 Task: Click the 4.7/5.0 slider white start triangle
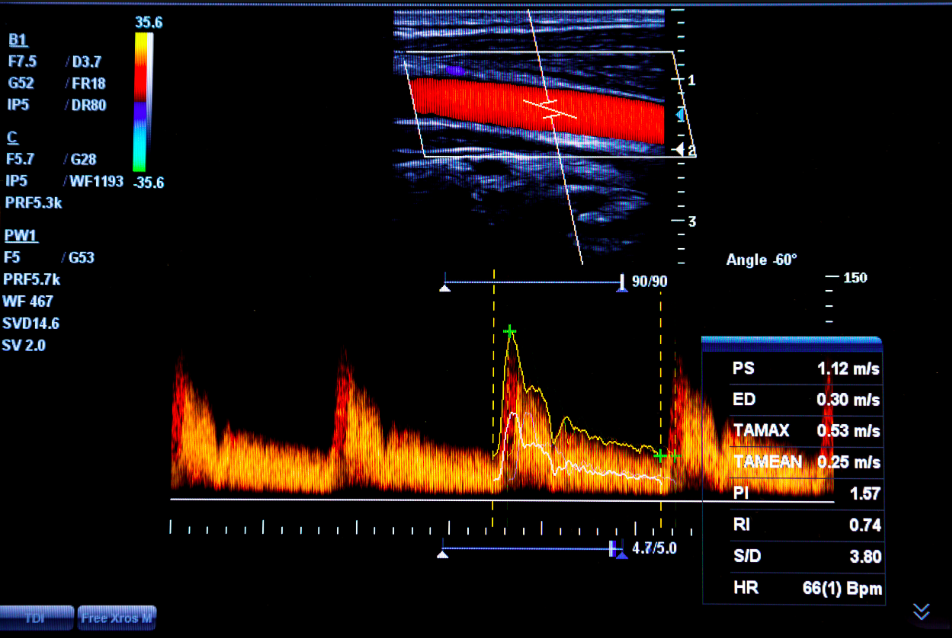coord(443,552)
